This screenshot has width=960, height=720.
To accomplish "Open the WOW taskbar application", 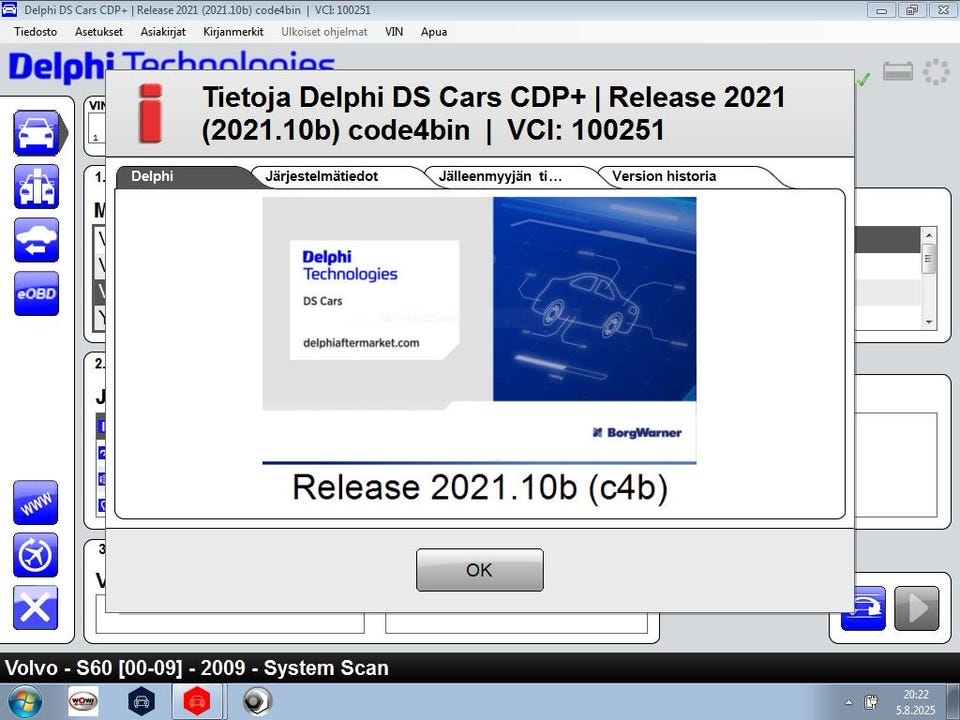I will click(x=83, y=702).
